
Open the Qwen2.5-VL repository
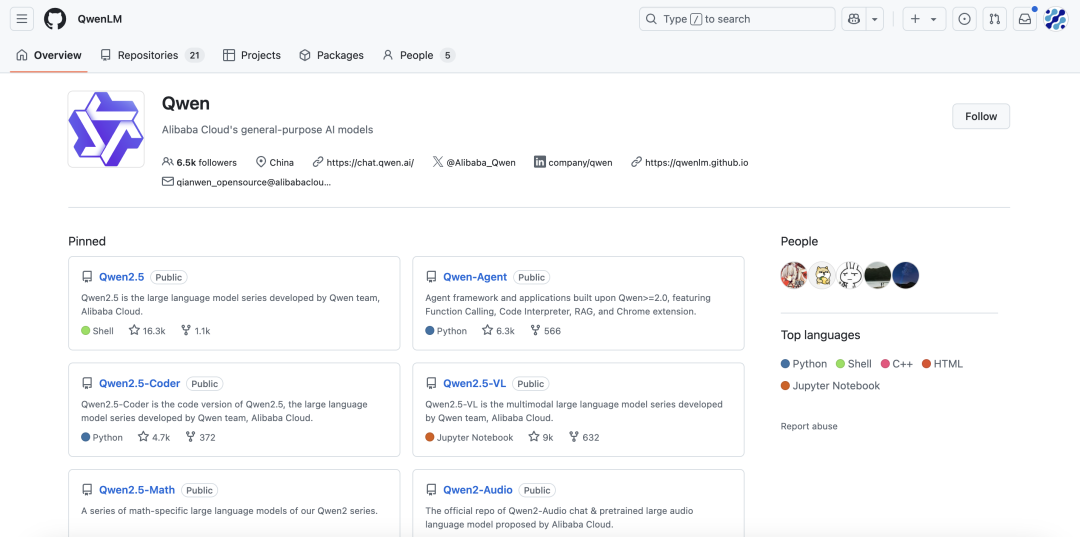[475, 383]
